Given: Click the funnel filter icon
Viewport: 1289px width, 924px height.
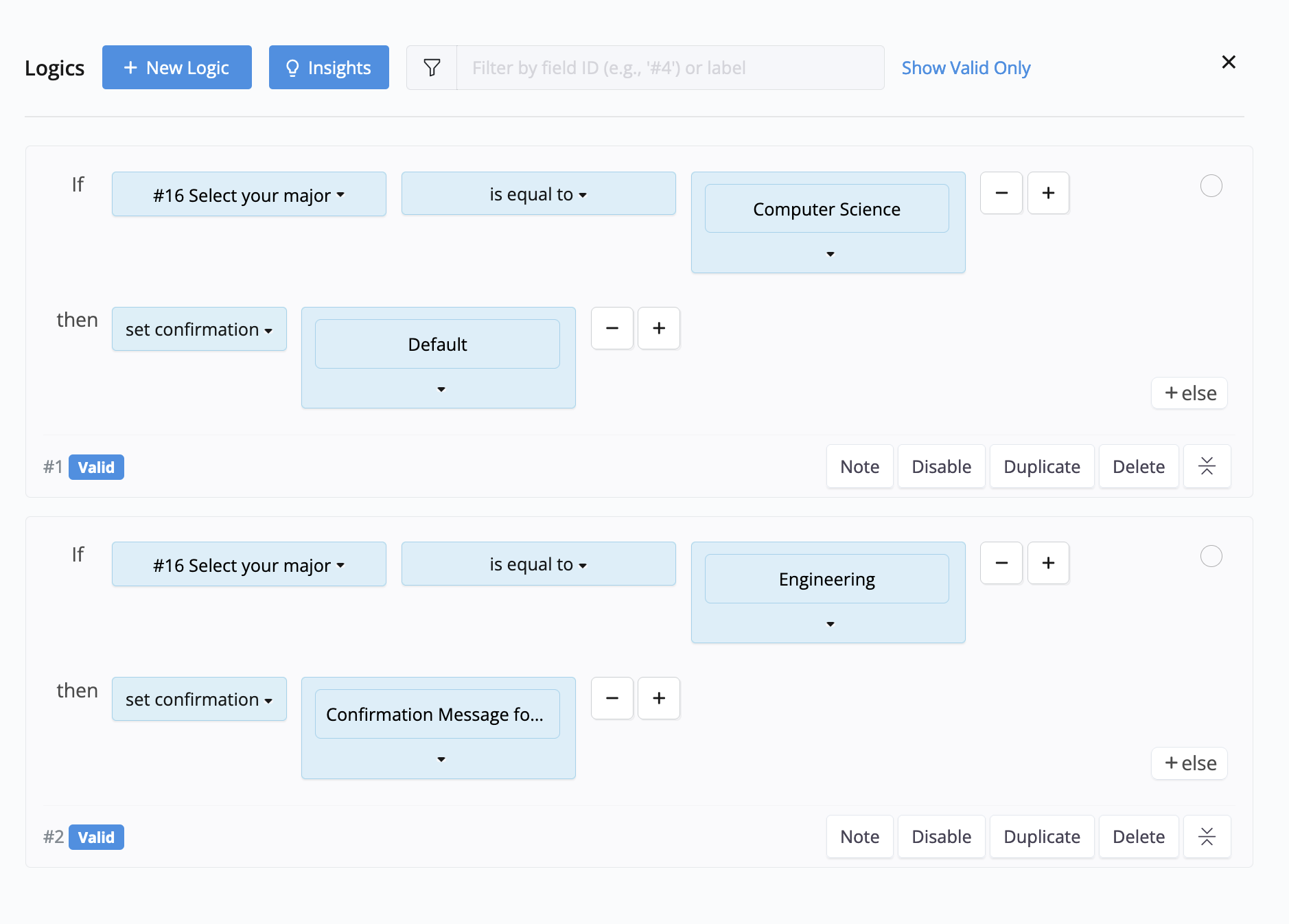Looking at the screenshot, I should [432, 68].
